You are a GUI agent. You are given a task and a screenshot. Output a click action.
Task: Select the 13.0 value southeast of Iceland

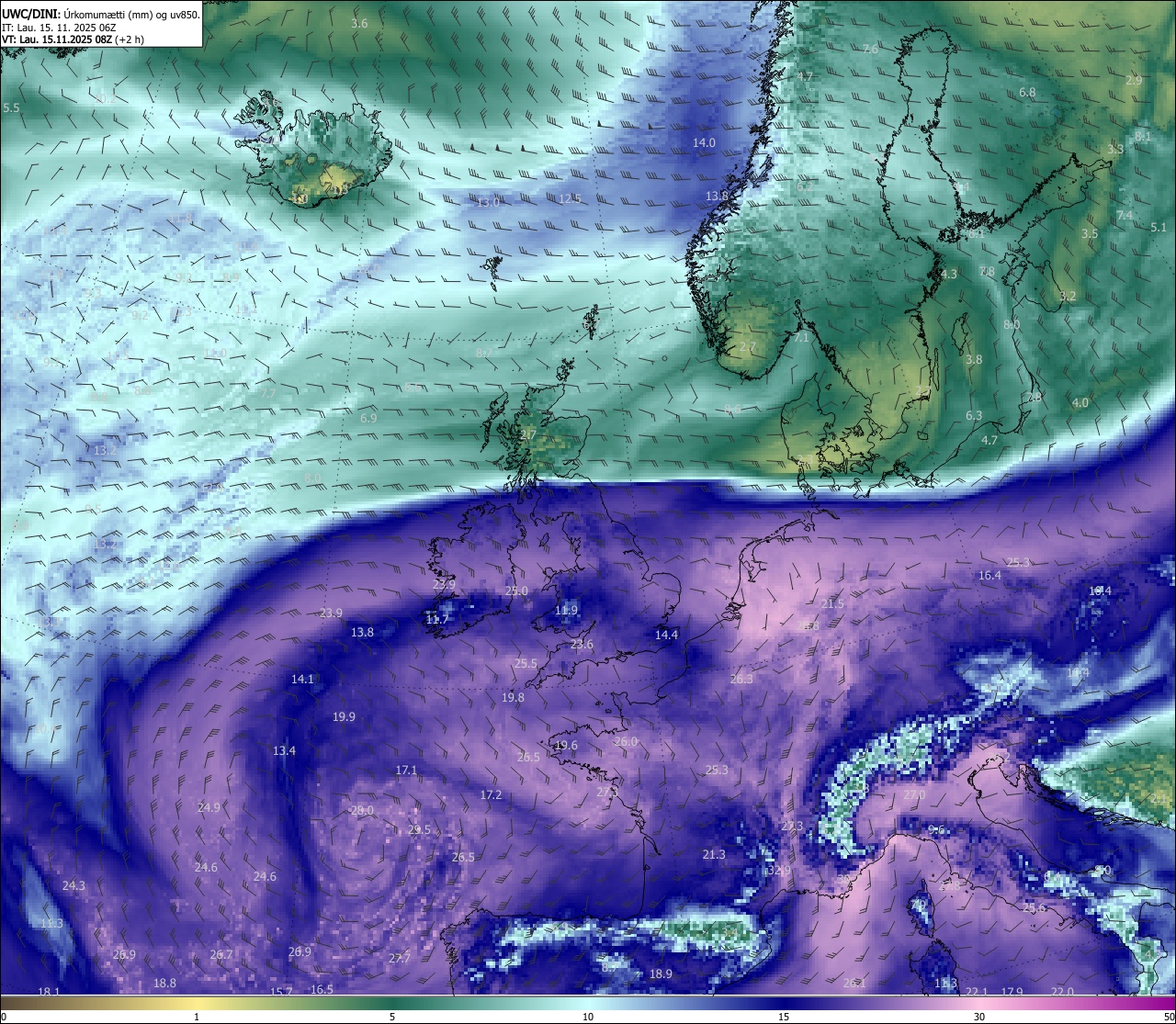point(488,203)
